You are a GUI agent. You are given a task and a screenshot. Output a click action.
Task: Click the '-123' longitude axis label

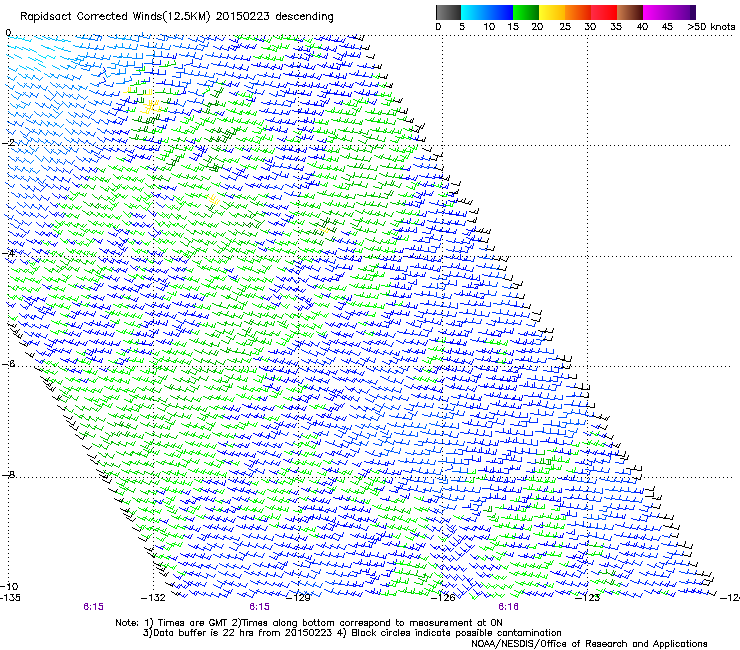pyautogui.click(x=588, y=598)
